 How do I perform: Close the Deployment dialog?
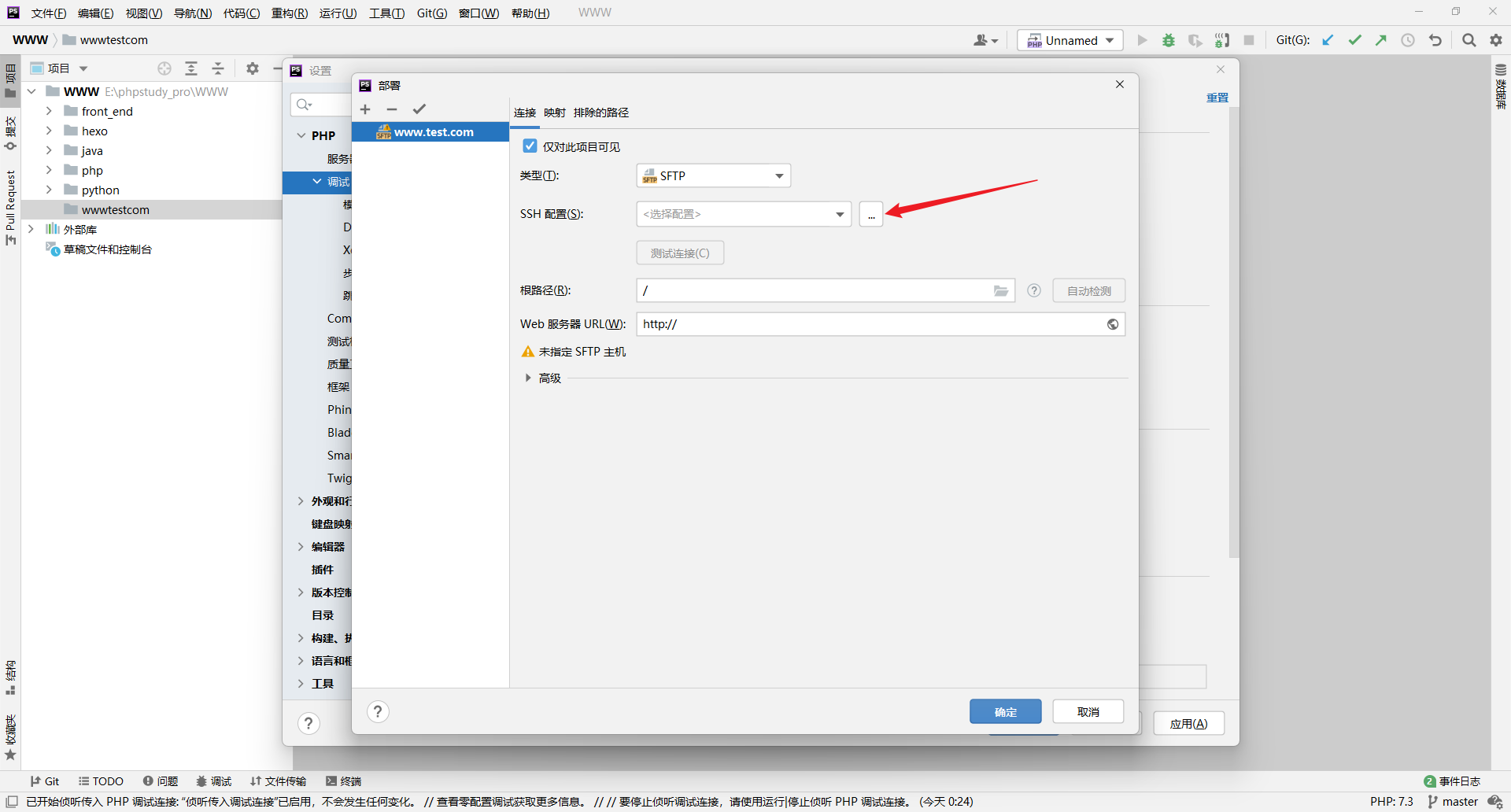coord(1120,84)
